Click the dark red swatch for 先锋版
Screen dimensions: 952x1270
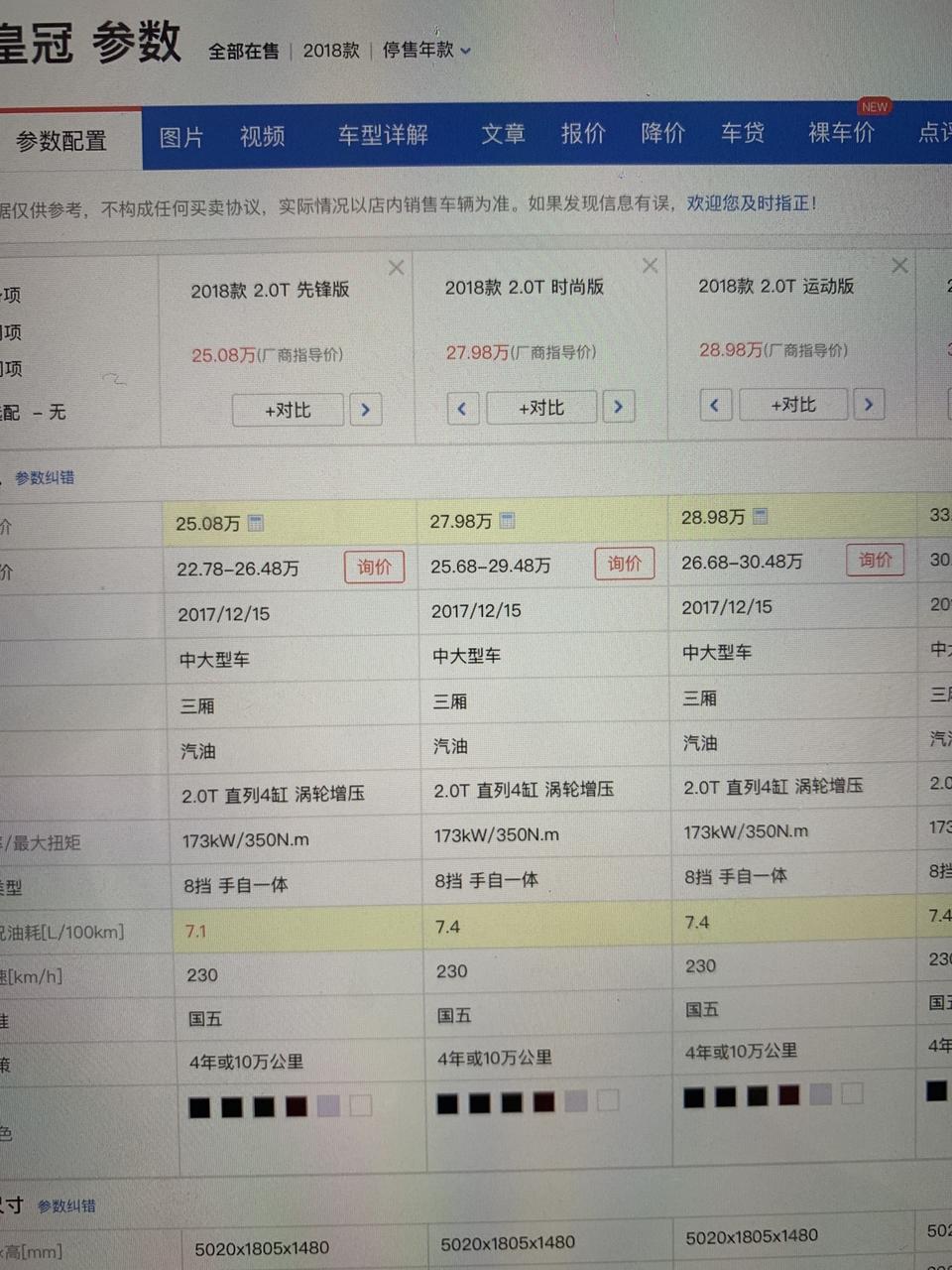pos(296,1107)
